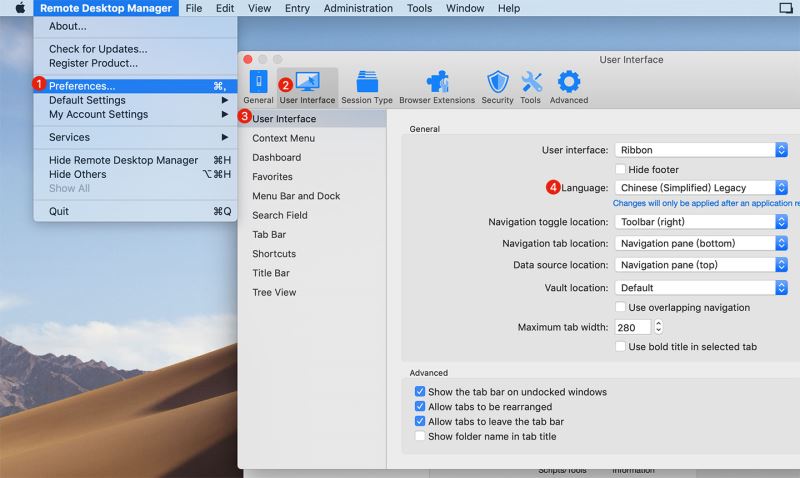Enable Use bold title in selected tab
The width and height of the screenshot is (800, 478).
click(620, 346)
